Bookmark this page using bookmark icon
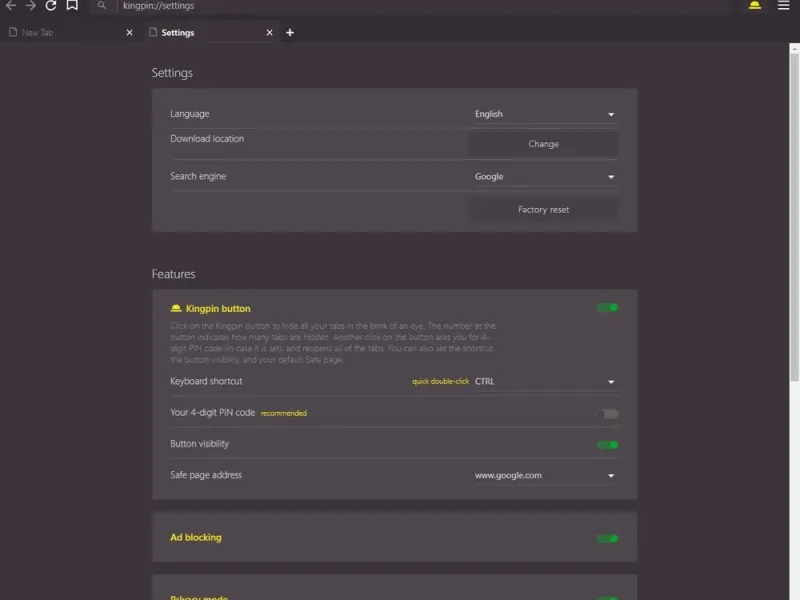The image size is (800, 600). point(72,6)
